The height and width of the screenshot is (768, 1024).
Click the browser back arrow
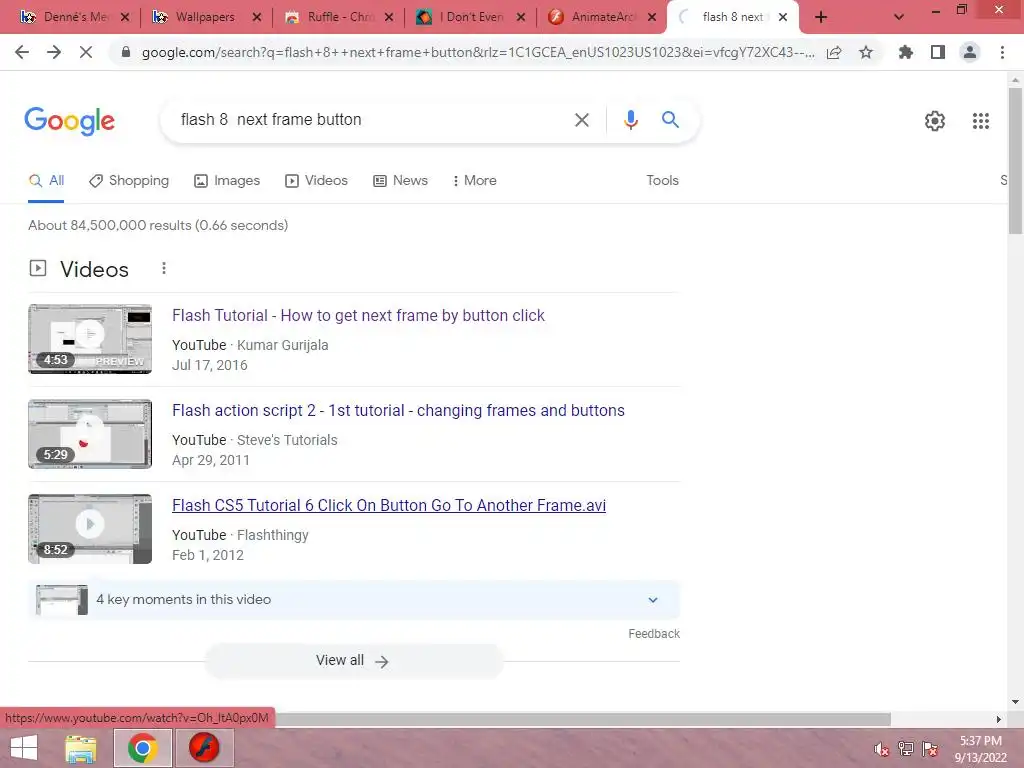click(x=22, y=52)
